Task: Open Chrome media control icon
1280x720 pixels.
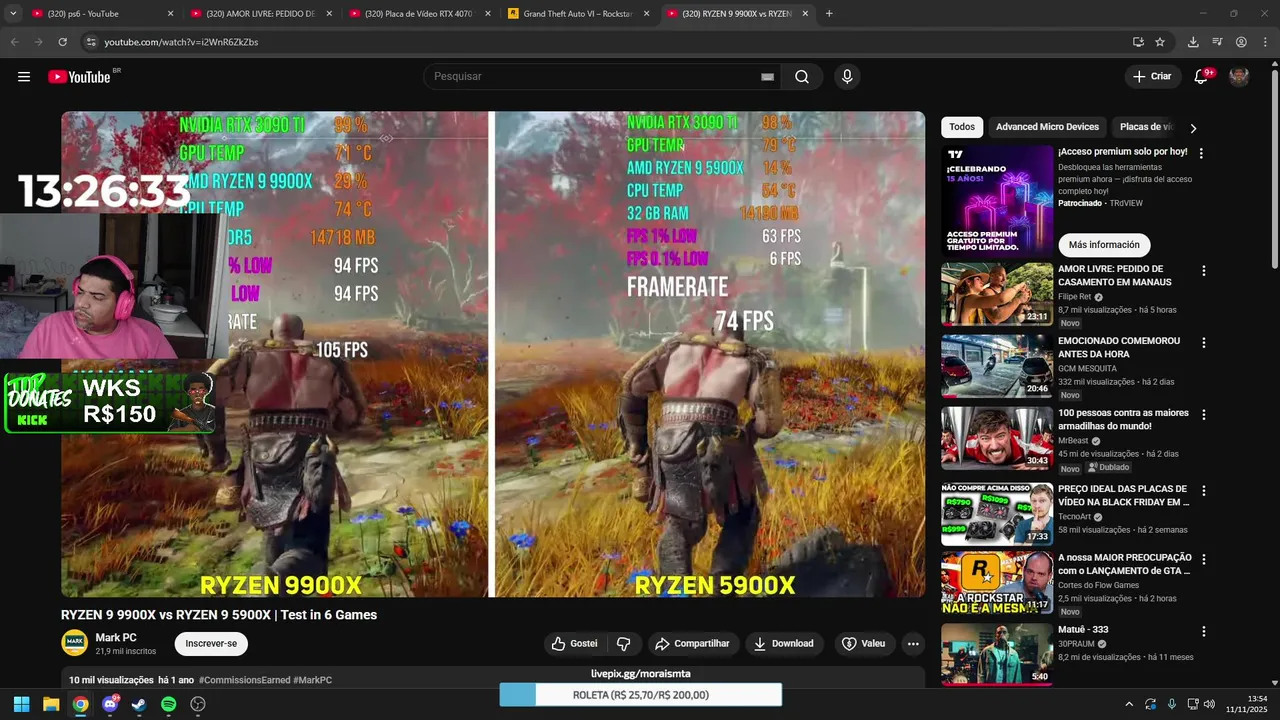Action: [1217, 42]
